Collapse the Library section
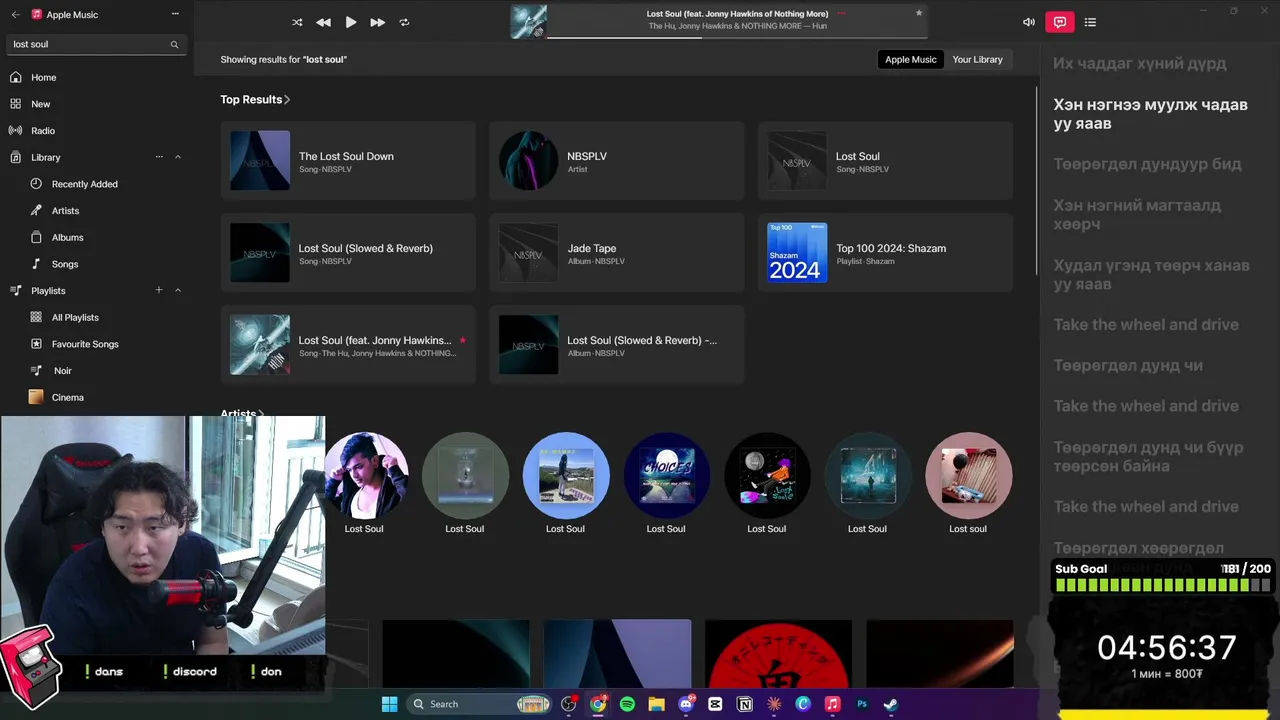 pyautogui.click(x=178, y=157)
